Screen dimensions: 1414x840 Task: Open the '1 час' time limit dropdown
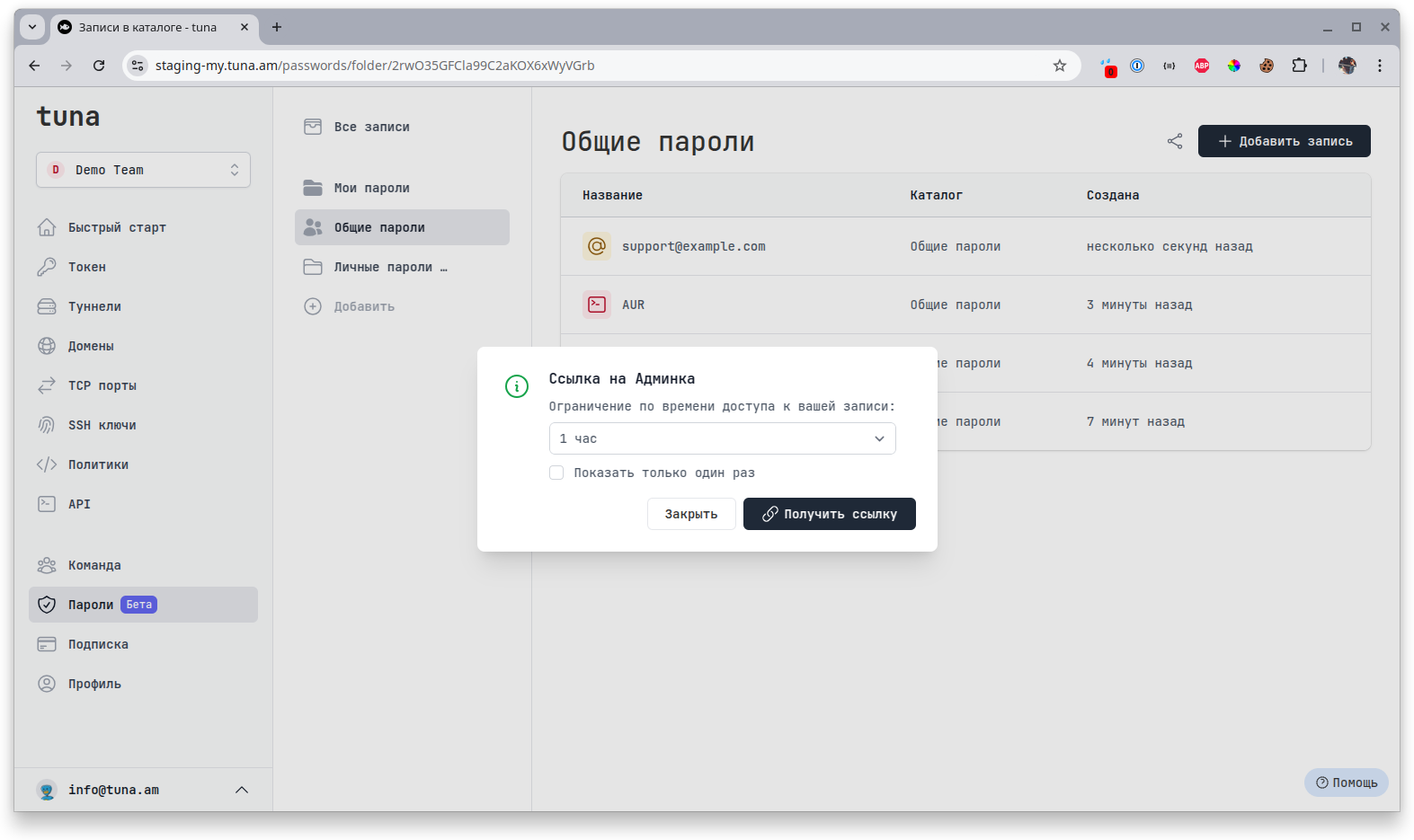tap(722, 438)
